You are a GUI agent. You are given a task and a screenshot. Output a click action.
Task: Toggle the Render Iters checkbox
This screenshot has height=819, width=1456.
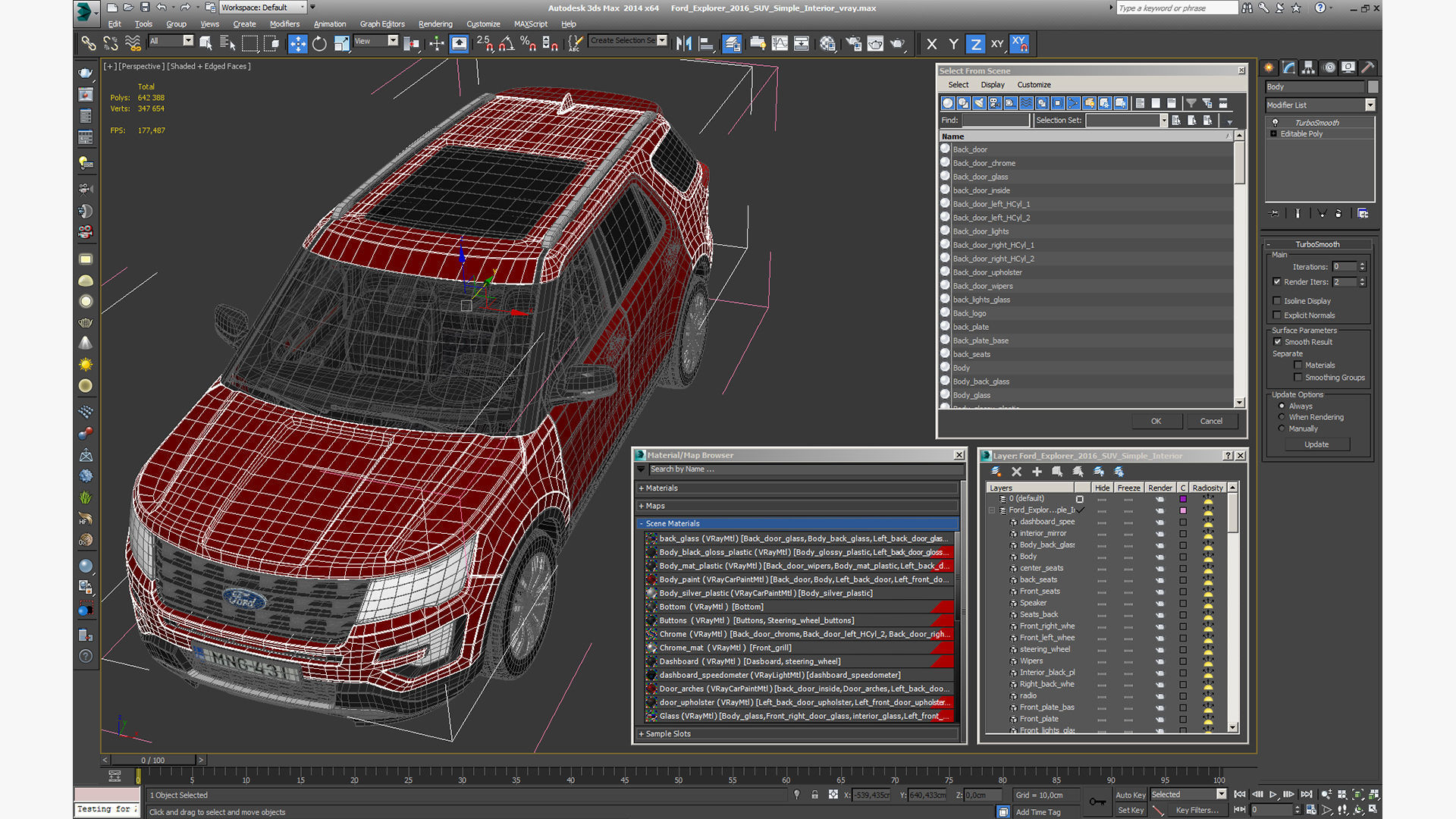coord(1277,282)
